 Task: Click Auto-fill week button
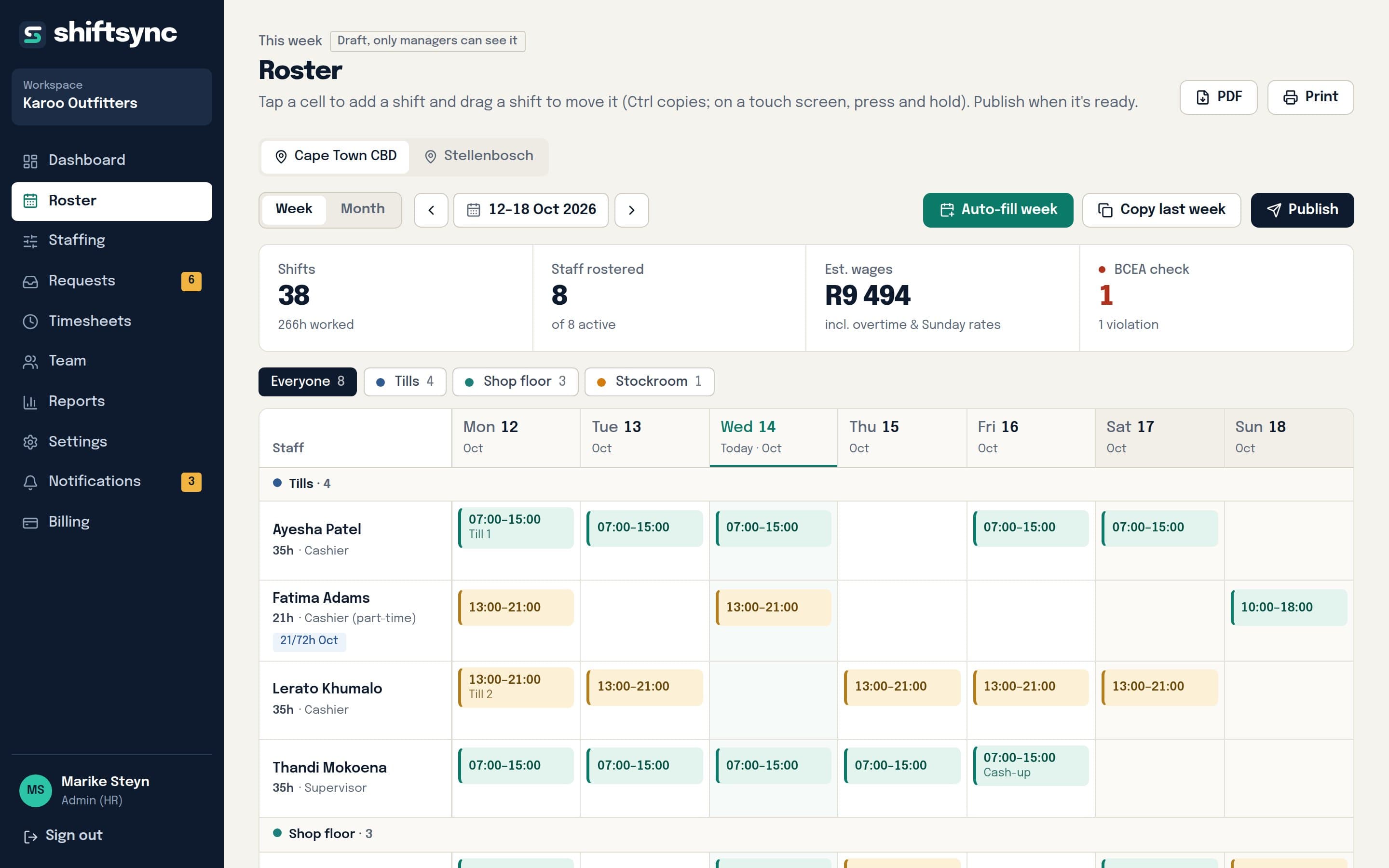tap(998, 210)
